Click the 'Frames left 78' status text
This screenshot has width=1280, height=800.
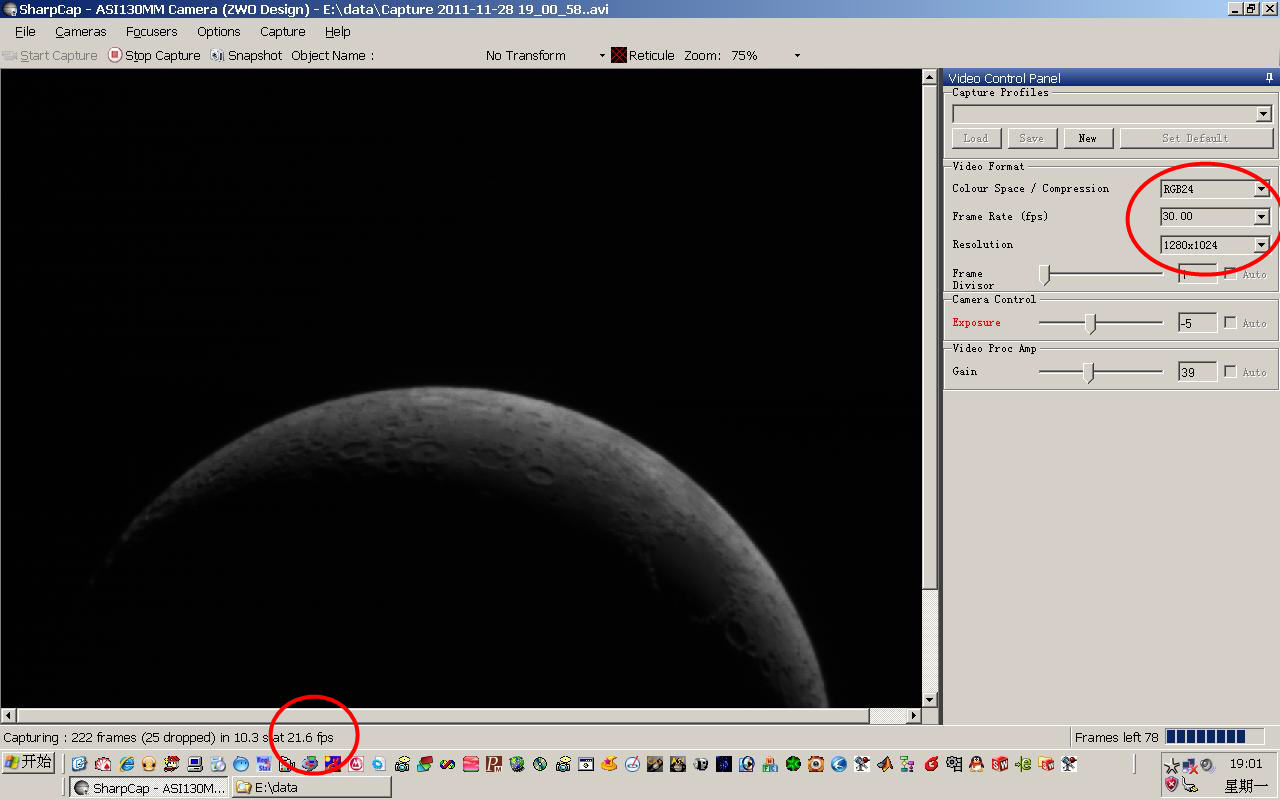point(1116,737)
